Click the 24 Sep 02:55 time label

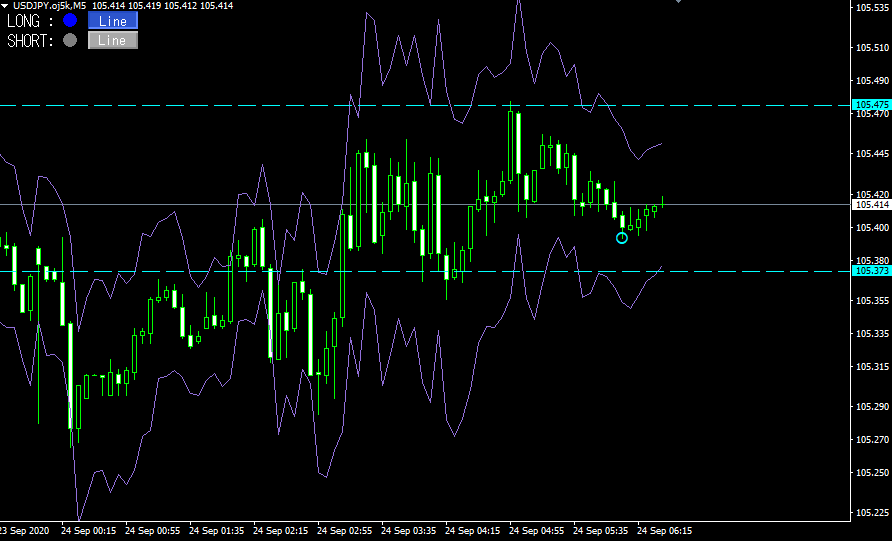coord(344,531)
